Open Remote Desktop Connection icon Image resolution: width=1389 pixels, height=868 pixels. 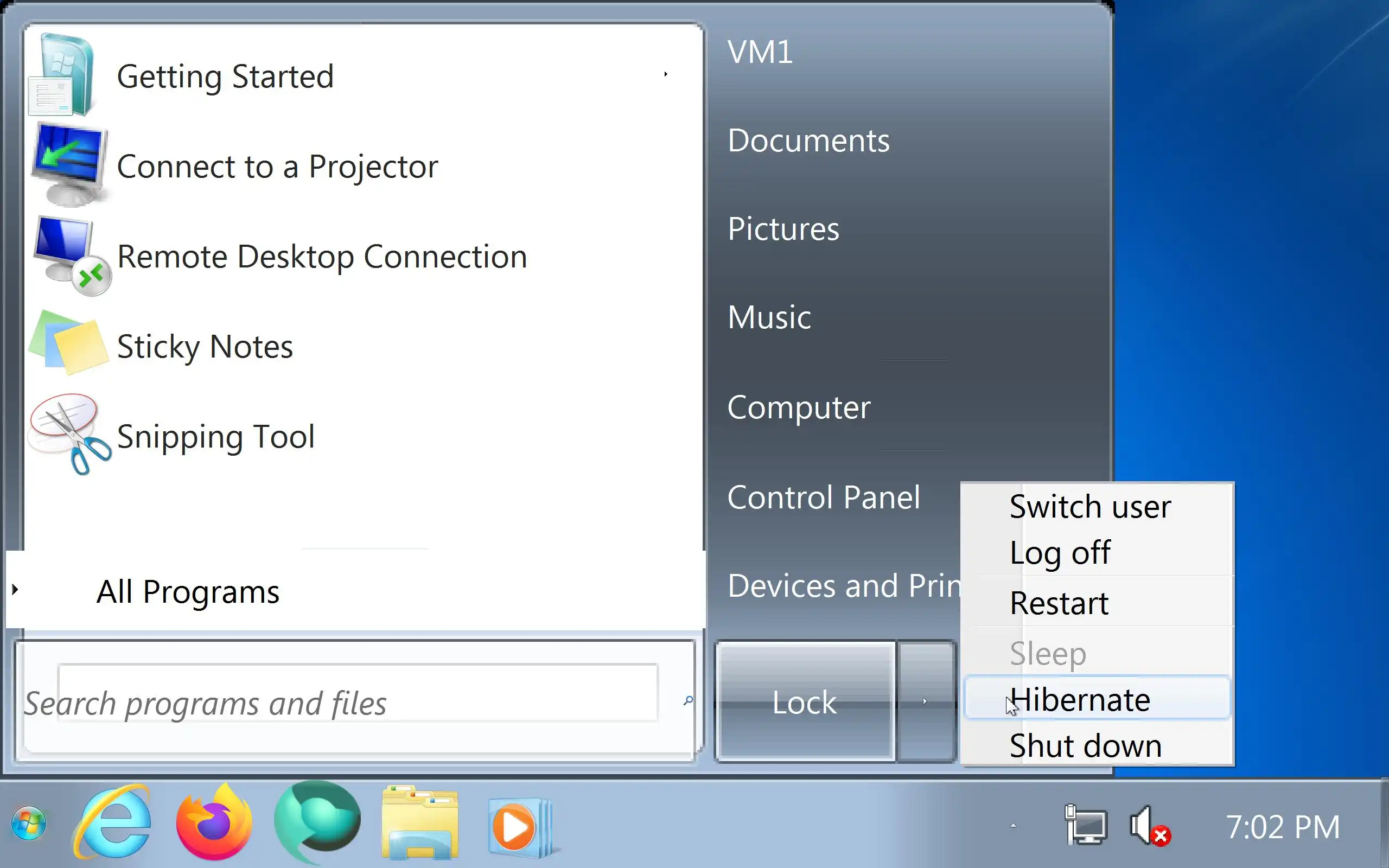click(71, 256)
